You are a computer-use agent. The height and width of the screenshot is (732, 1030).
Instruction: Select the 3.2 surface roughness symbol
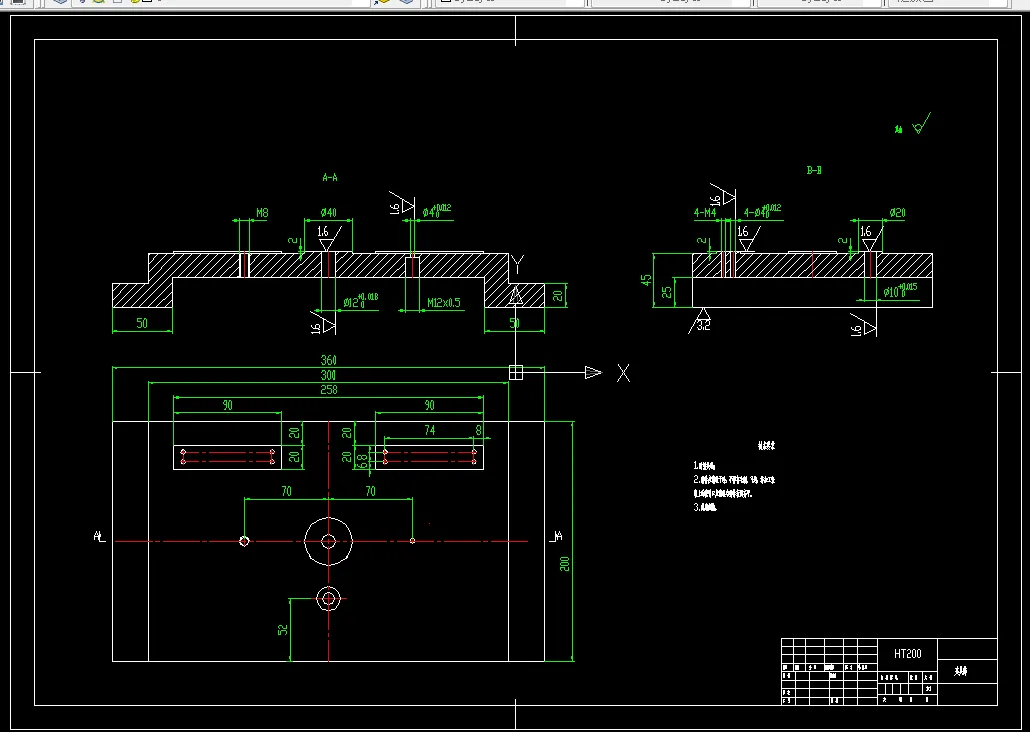[x=702, y=321]
